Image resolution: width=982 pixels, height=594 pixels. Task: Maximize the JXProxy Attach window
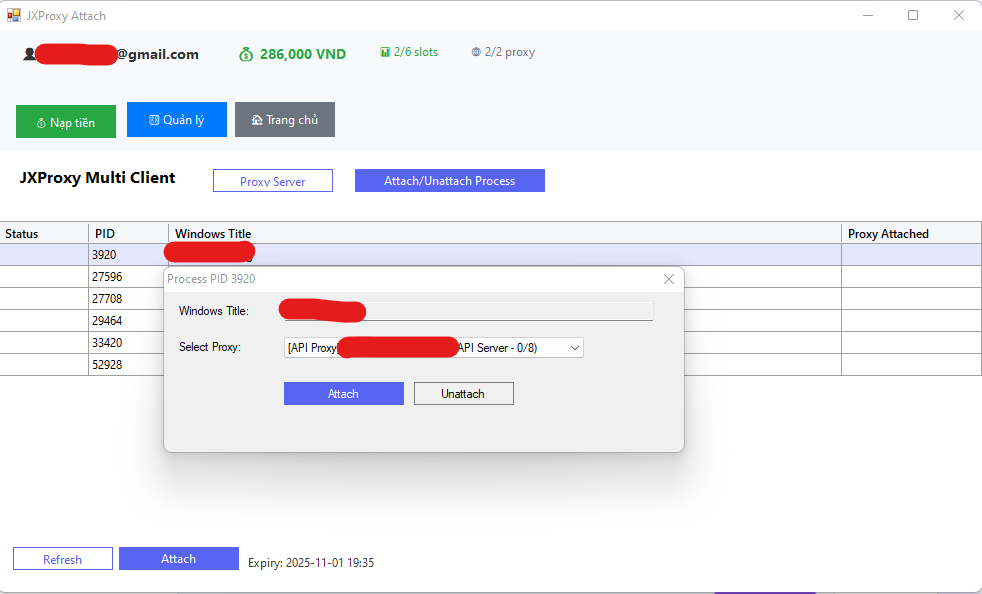(913, 15)
